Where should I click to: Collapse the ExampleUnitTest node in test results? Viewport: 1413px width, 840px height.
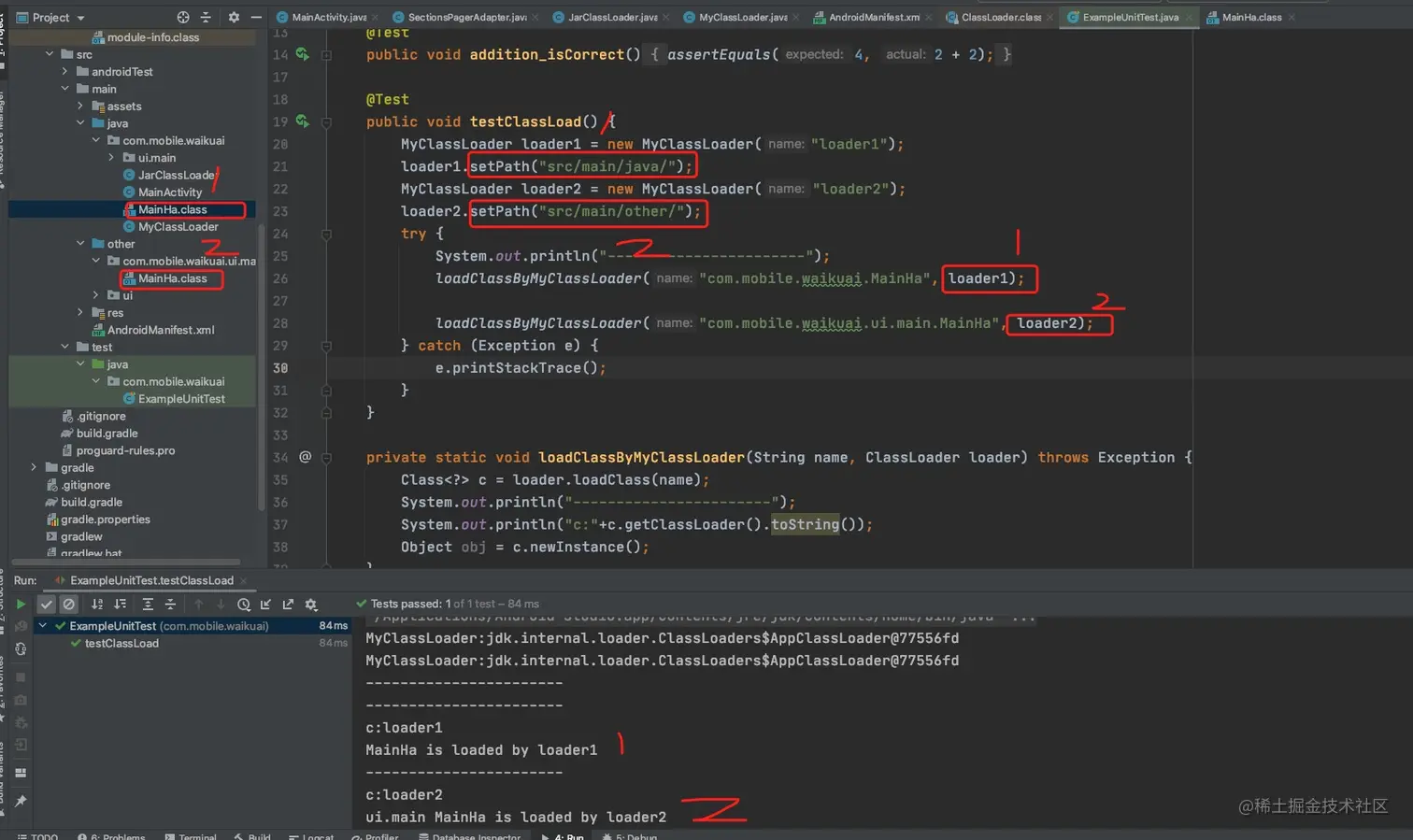click(x=42, y=625)
